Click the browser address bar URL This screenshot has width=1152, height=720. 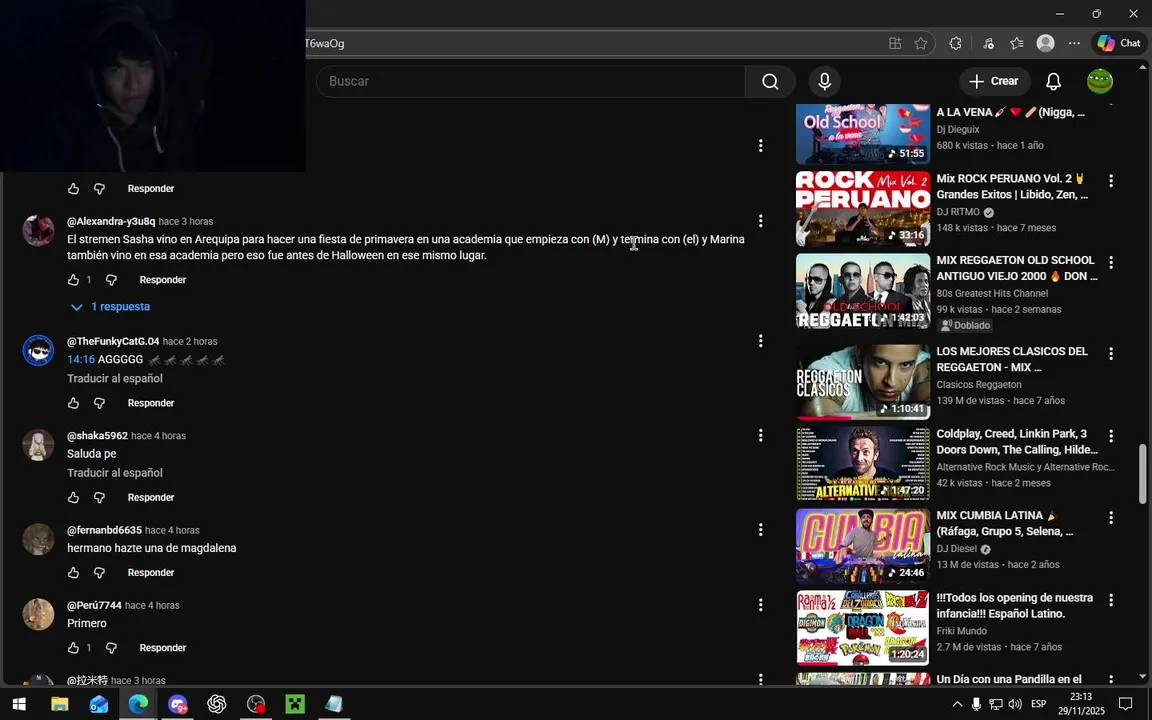tap(325, 43)
